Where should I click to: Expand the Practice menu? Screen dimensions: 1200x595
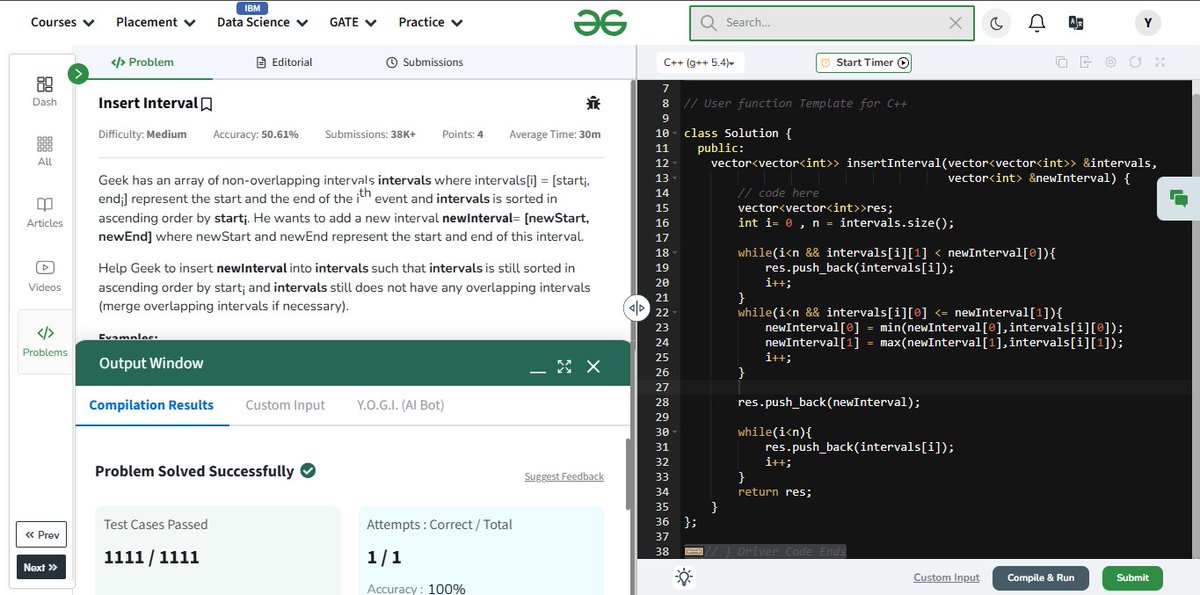(x=431, y=22)
